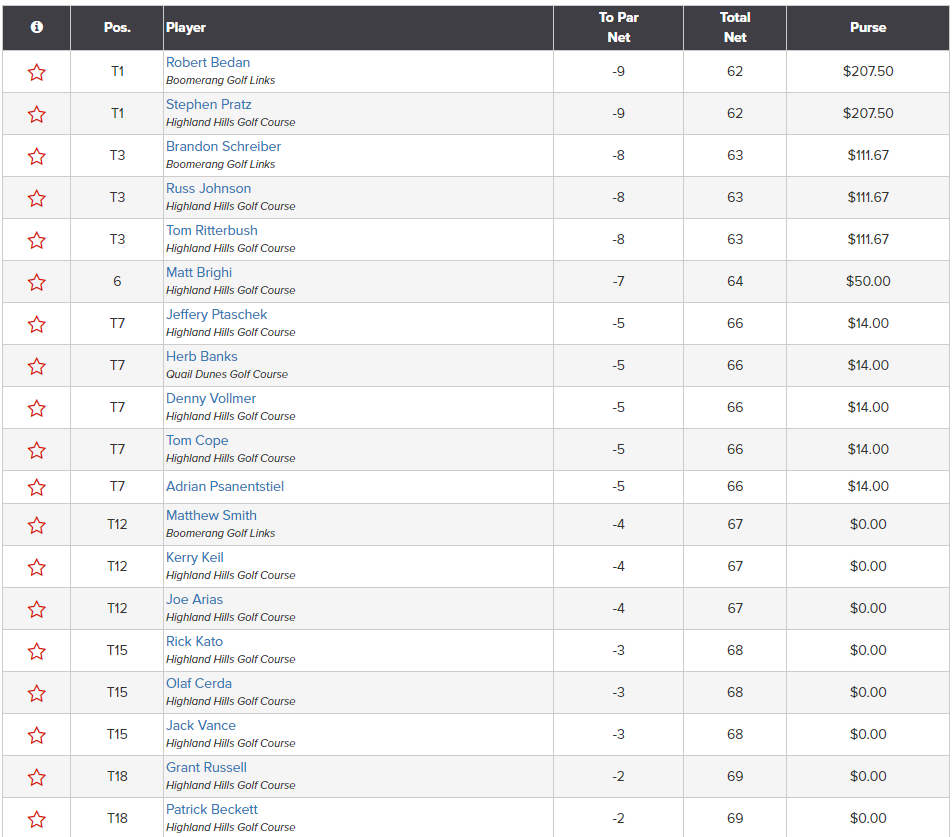
Task: Click star icon for Patrick Beckett
Action: tap(37, 819)
